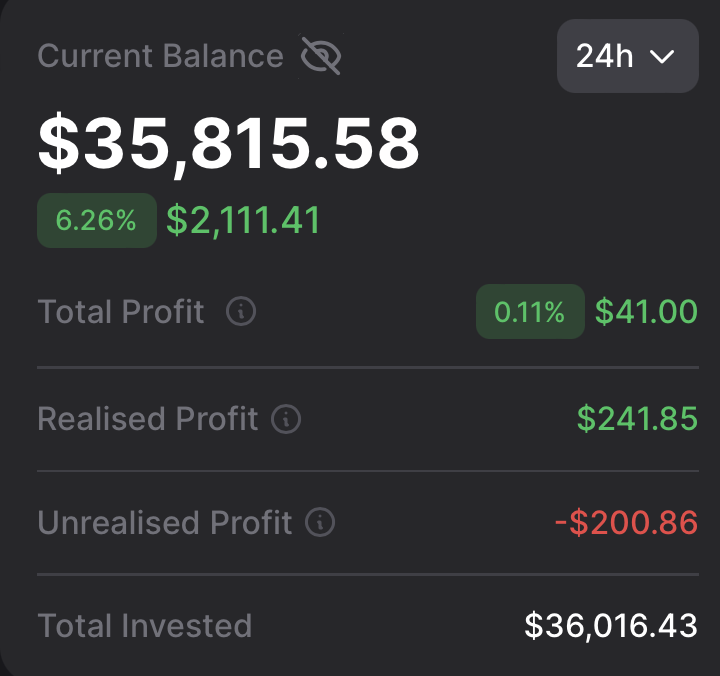Click the chevron arrow beside 24h
This screenshot has height=676, width=720.
pos(663,56)
